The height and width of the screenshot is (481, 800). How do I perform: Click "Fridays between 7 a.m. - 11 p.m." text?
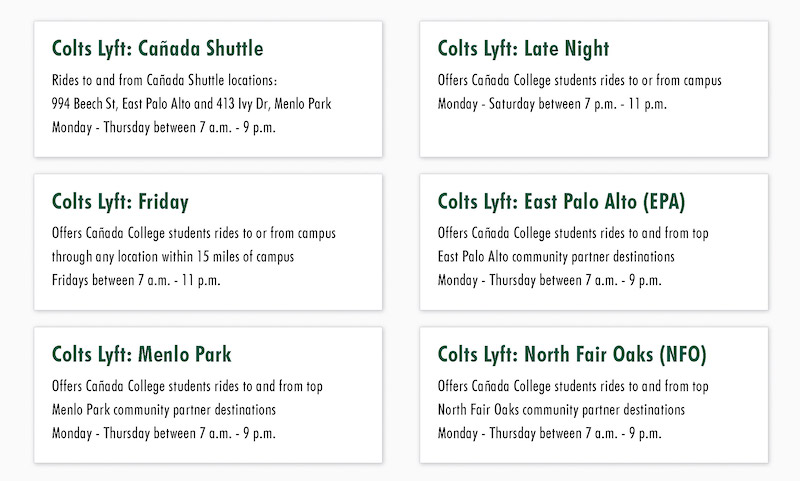tap(136, 280)
